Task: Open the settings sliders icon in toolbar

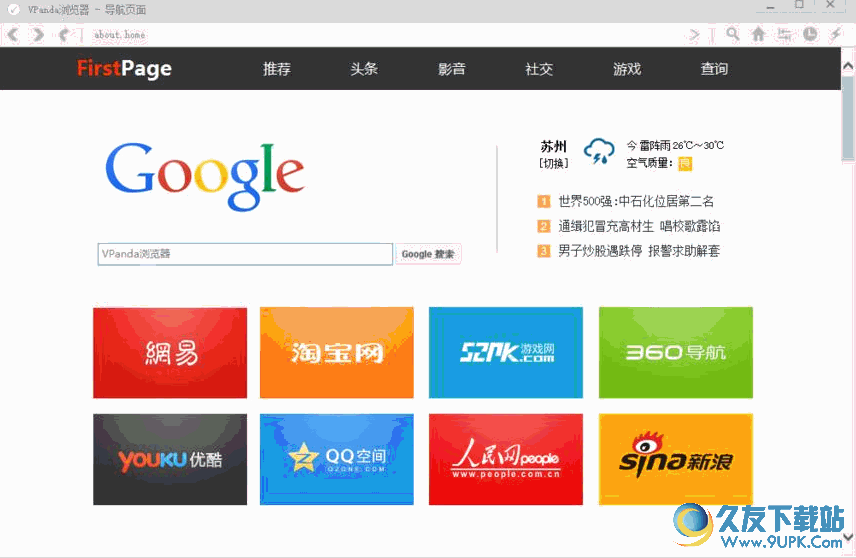Action: [784, 34]
